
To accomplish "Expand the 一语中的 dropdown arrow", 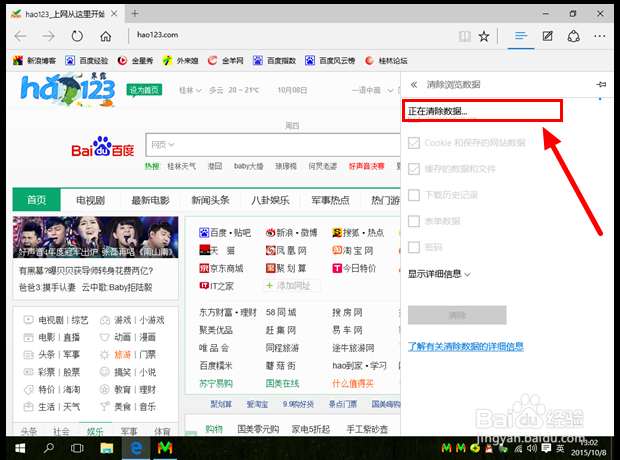I will point(390,91).
